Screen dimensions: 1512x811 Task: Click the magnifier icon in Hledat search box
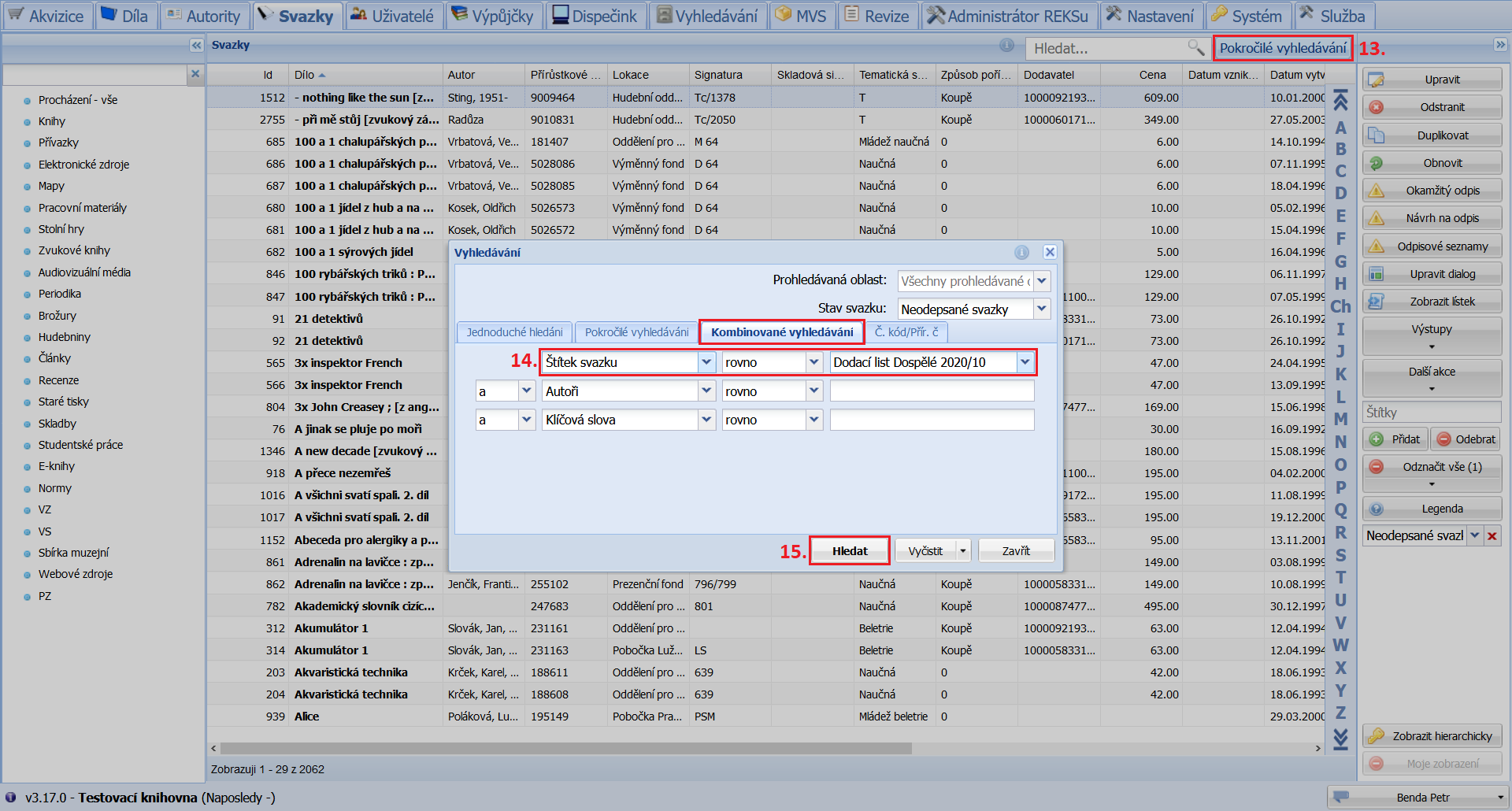coord(1195,48)
